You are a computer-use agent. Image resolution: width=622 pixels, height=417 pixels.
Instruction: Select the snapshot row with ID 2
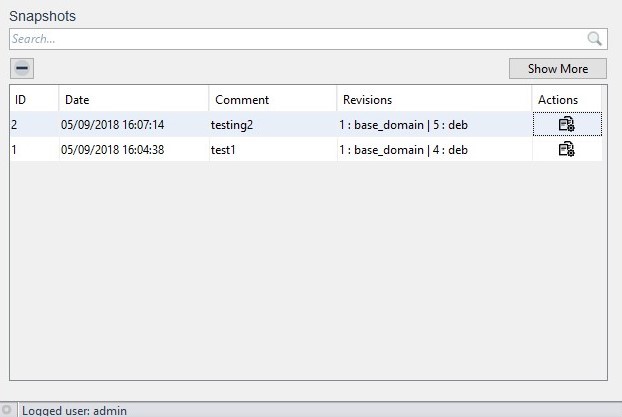[15, 125]
